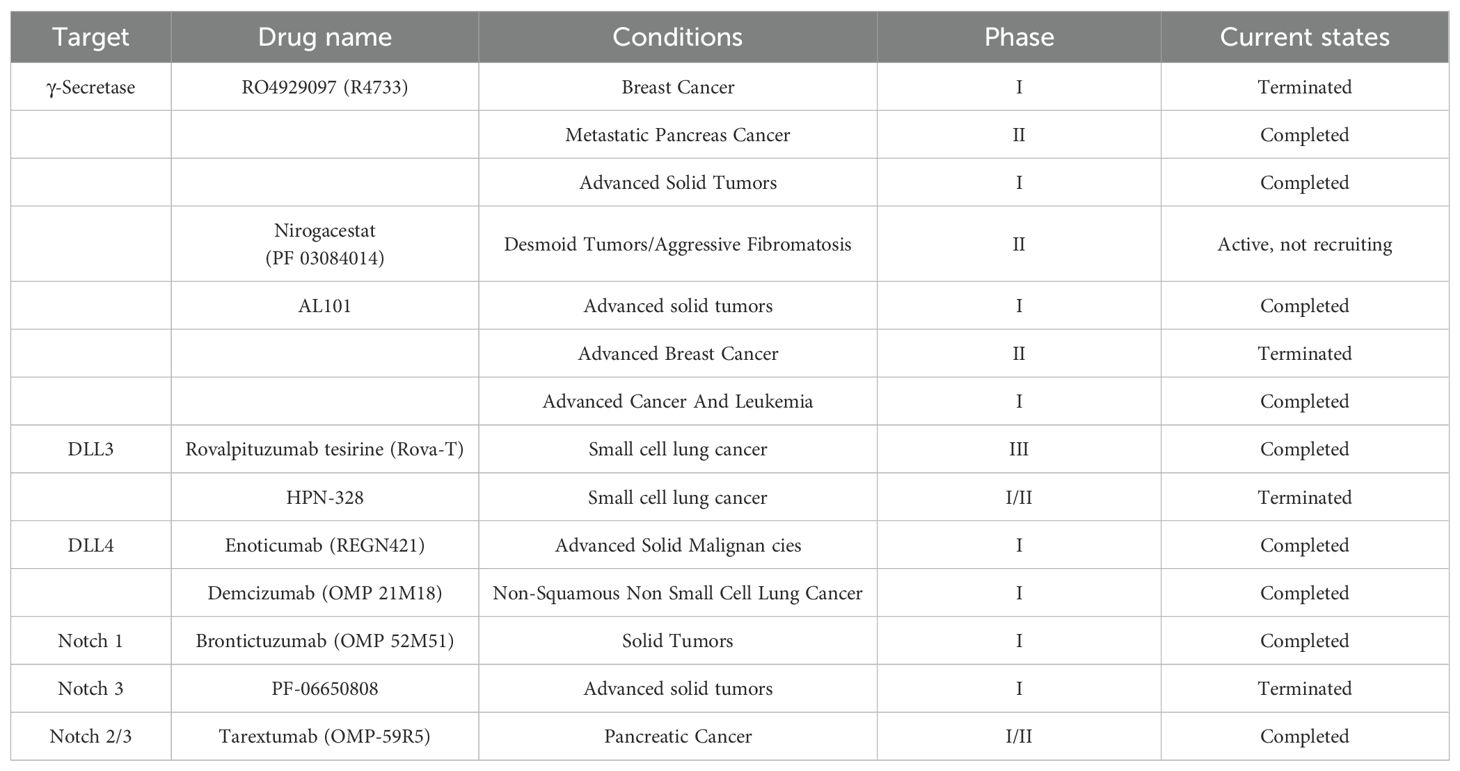The image size is (1460, 771).
Task: Click the Enoticumab (REGN421) cell
Action: (x=325, y=546)
